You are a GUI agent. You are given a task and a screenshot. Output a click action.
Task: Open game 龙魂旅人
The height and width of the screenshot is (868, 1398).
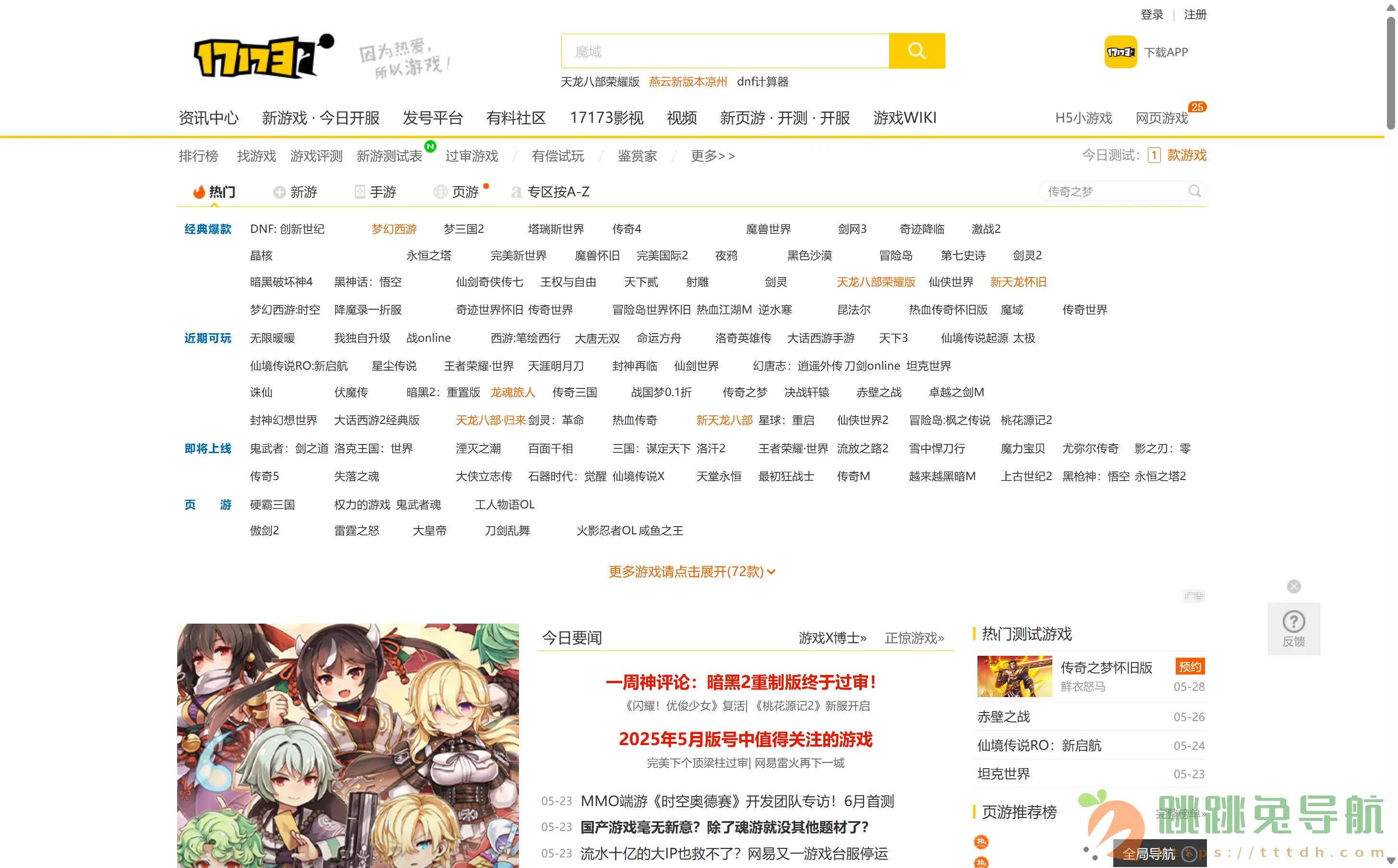click(512, 392)
